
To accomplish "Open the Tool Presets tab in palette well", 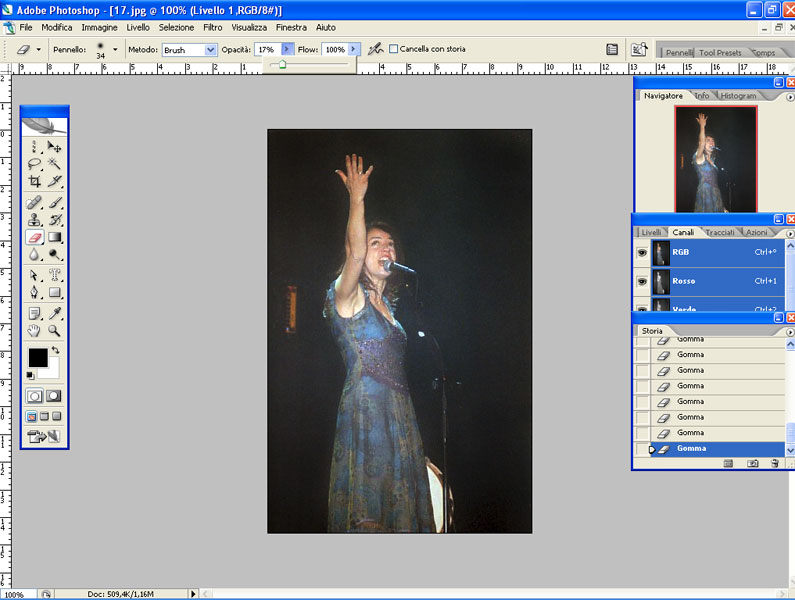I will pos(720,53).
